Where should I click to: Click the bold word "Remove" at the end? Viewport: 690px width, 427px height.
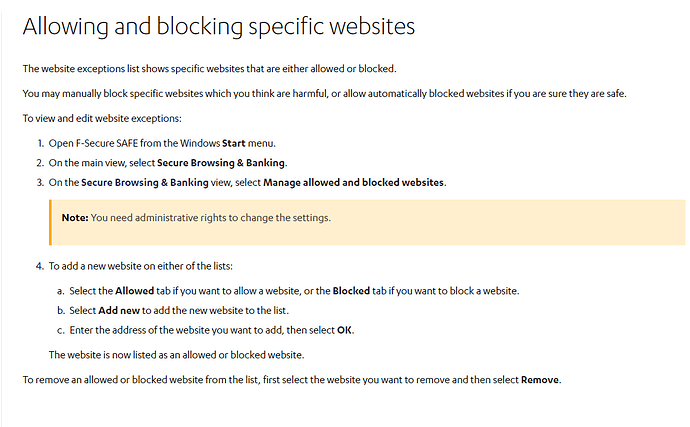point(540,380)
